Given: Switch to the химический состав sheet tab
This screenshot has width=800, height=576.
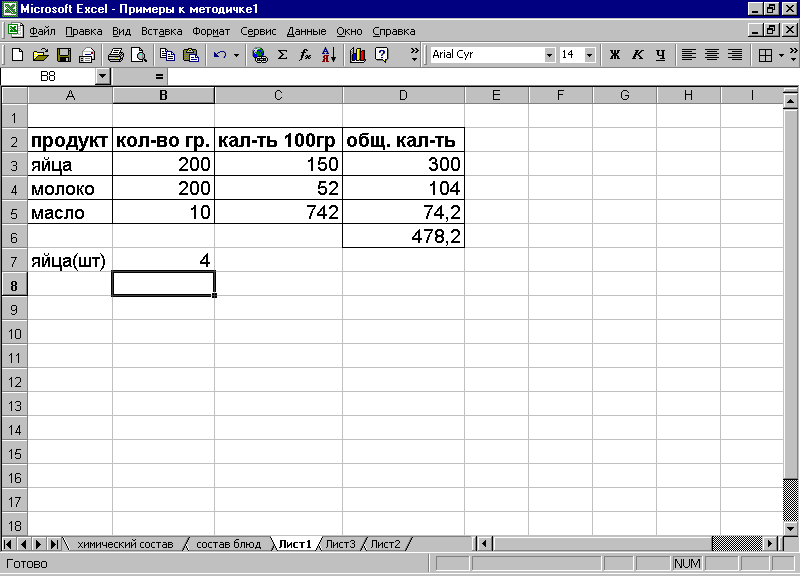Looking at the screenshot, I should pyautogui.click(x=125, y=544).
